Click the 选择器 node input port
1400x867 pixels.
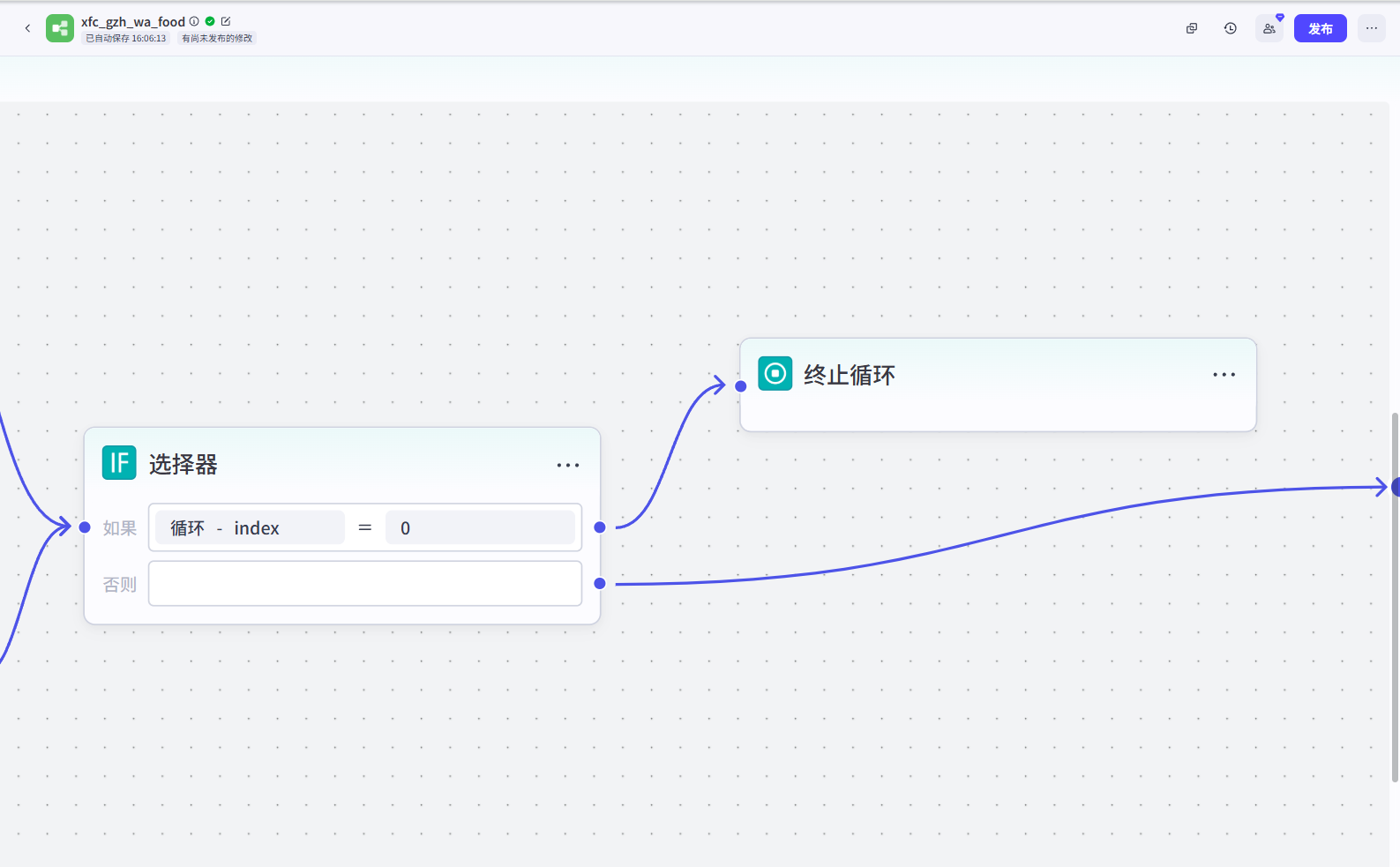85,527
